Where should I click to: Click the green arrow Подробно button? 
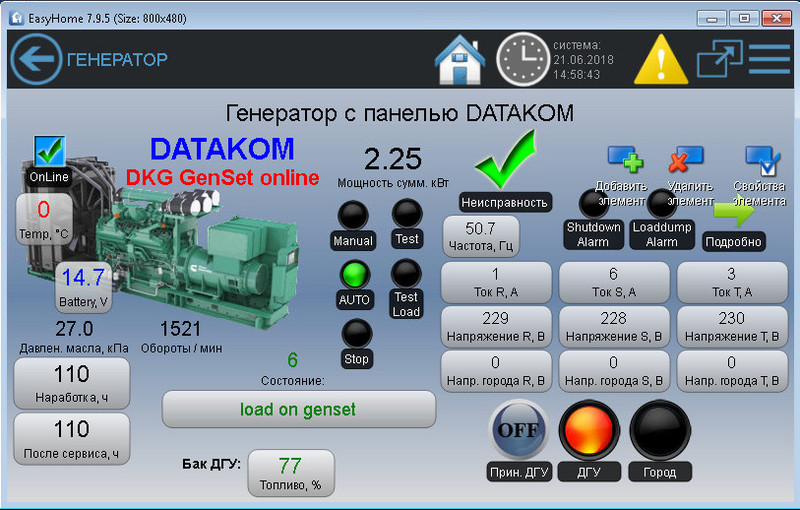coord(733,213)
